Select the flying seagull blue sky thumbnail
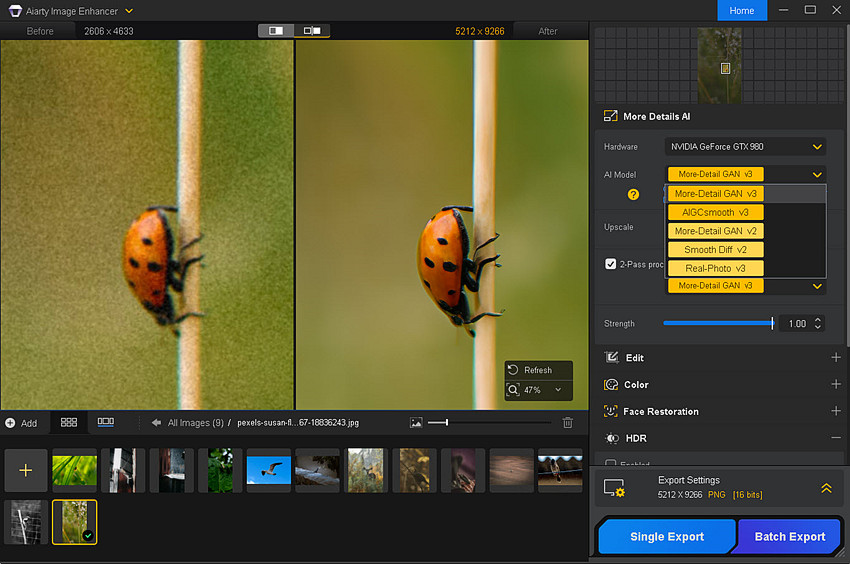This screenshot has height=564, width=850. [269, 470]
